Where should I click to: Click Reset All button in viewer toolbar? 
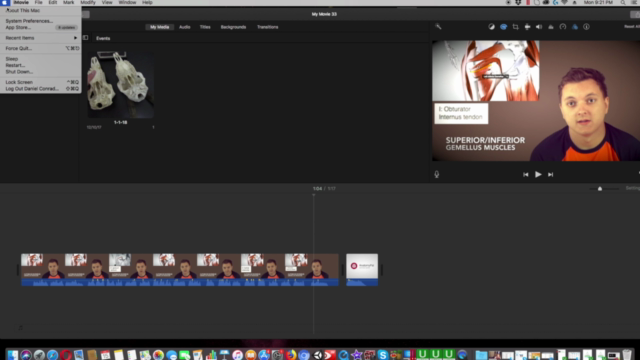(632, 27)
